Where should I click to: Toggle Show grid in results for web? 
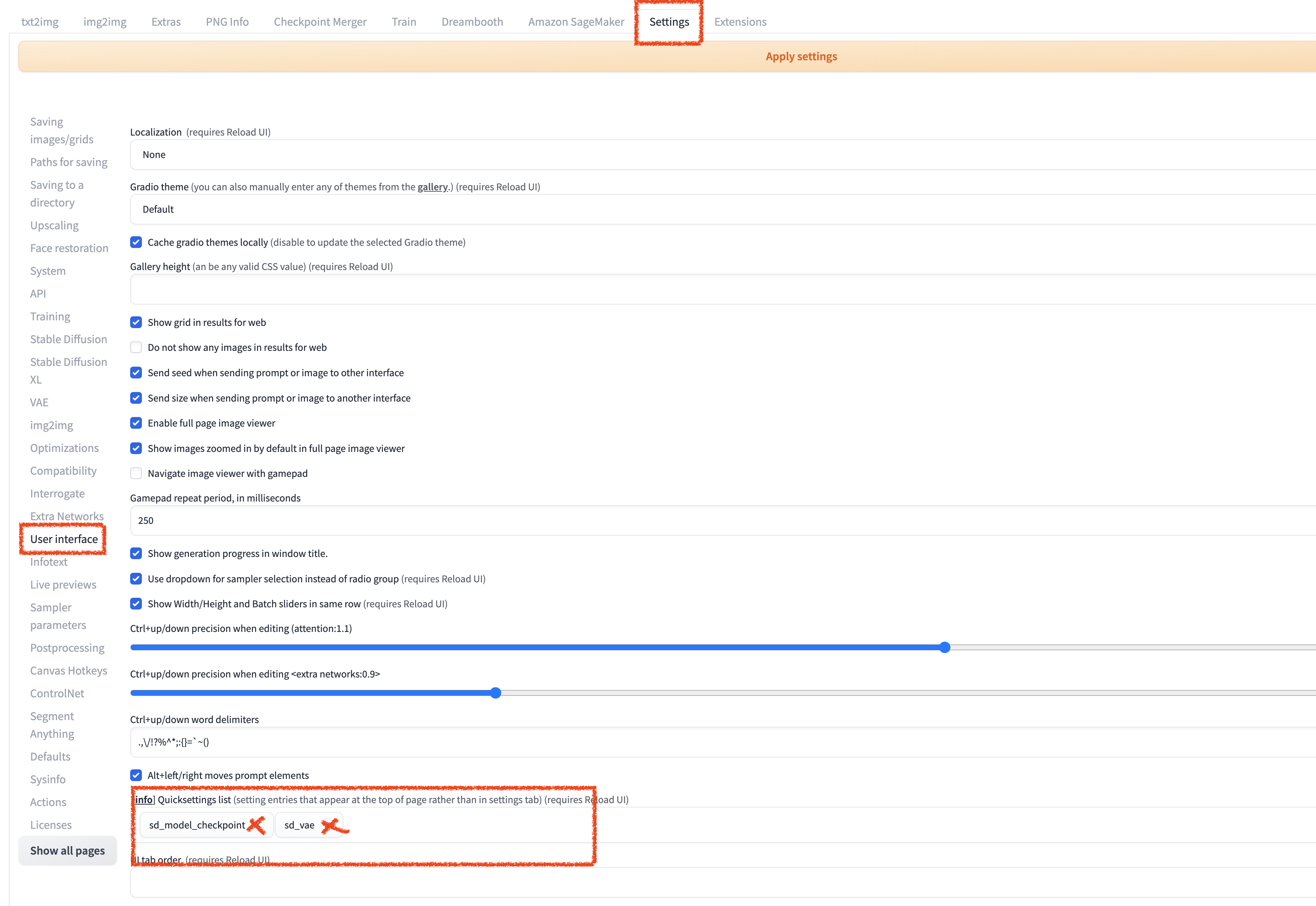136,322
